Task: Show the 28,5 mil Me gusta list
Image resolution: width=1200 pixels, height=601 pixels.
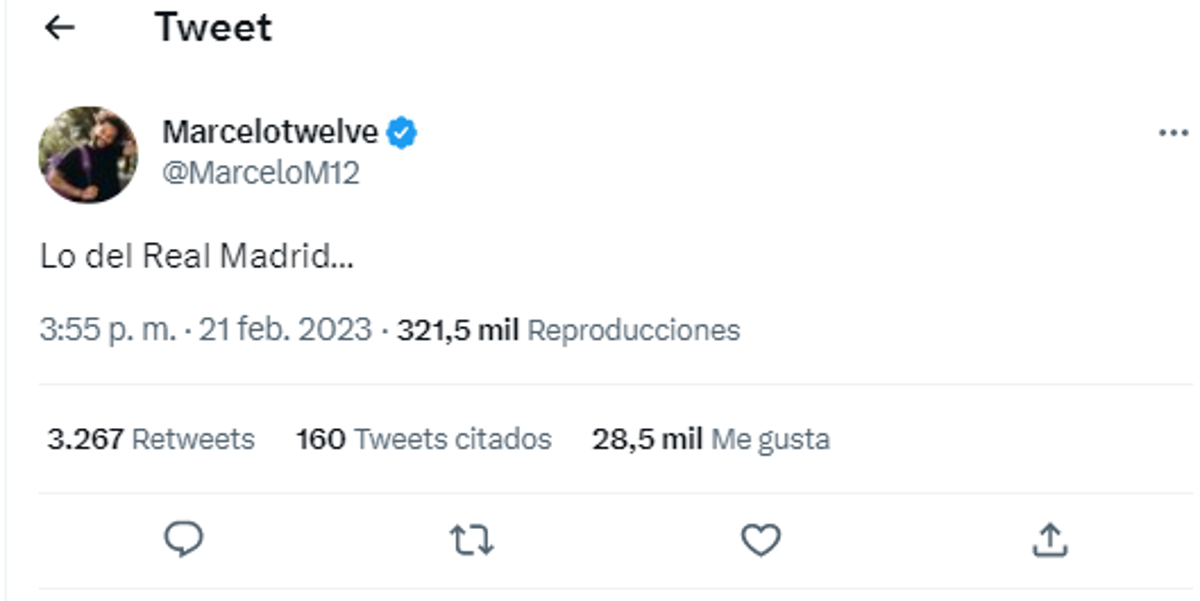Action: pyautogui.click(x=711, y=439)
